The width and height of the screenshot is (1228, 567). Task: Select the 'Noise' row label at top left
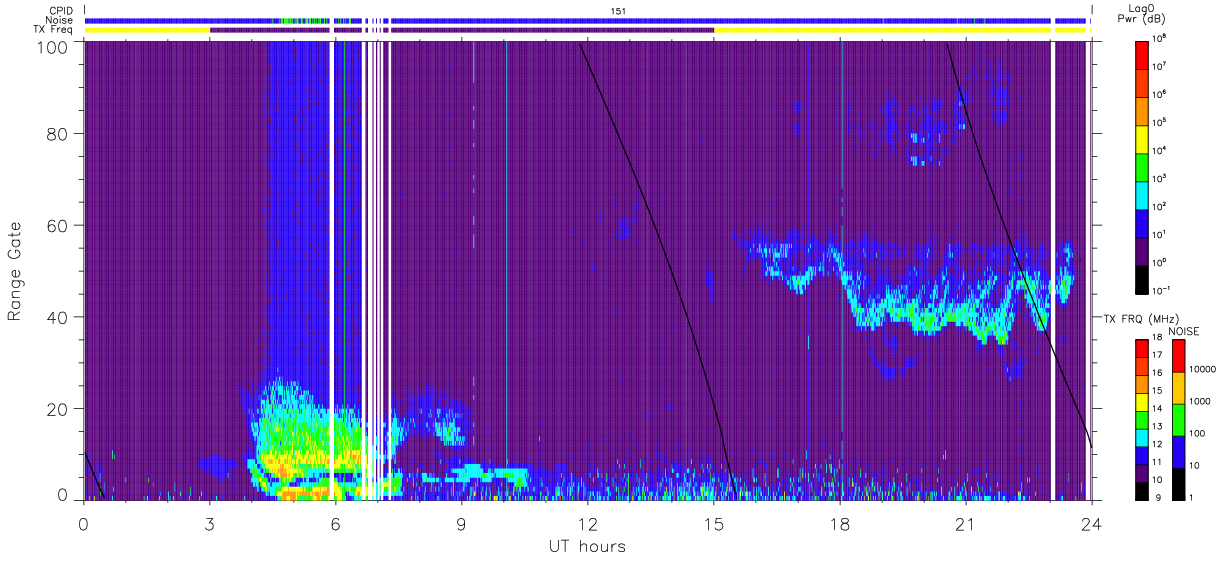point(60,20)
